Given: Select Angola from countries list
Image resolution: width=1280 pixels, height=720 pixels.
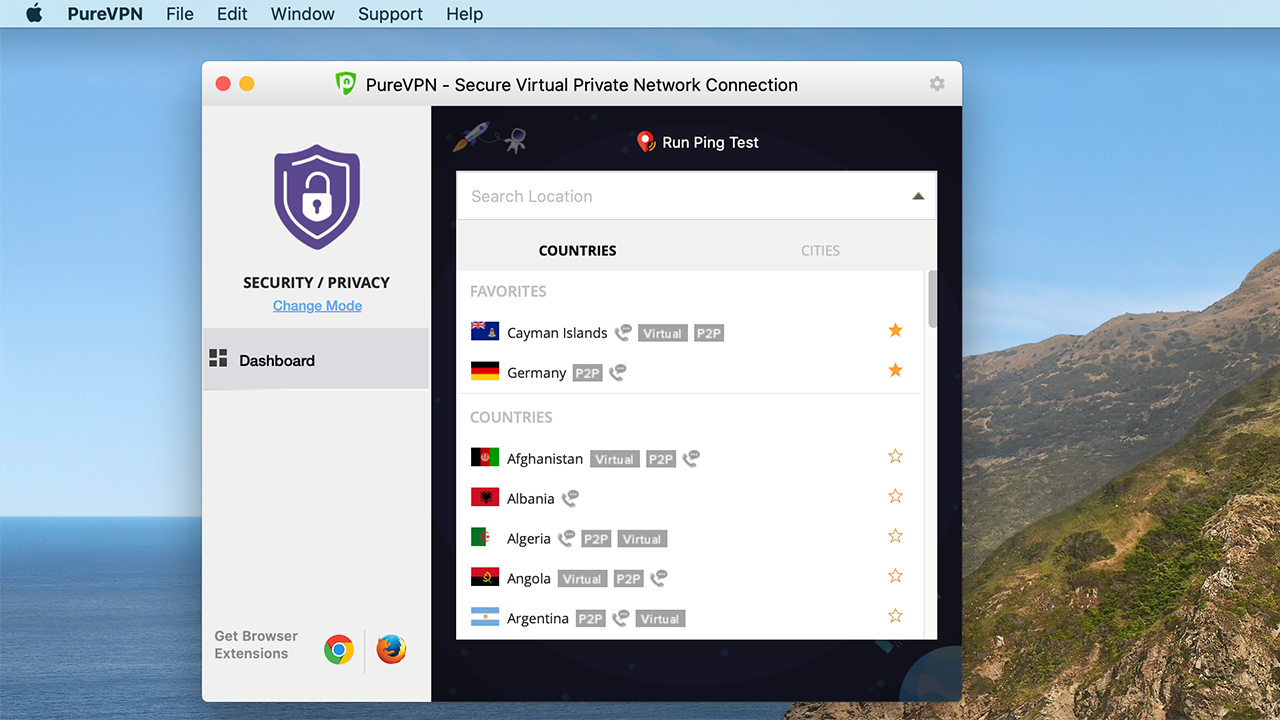Looking at the screenshot, I should pos(528,579).
